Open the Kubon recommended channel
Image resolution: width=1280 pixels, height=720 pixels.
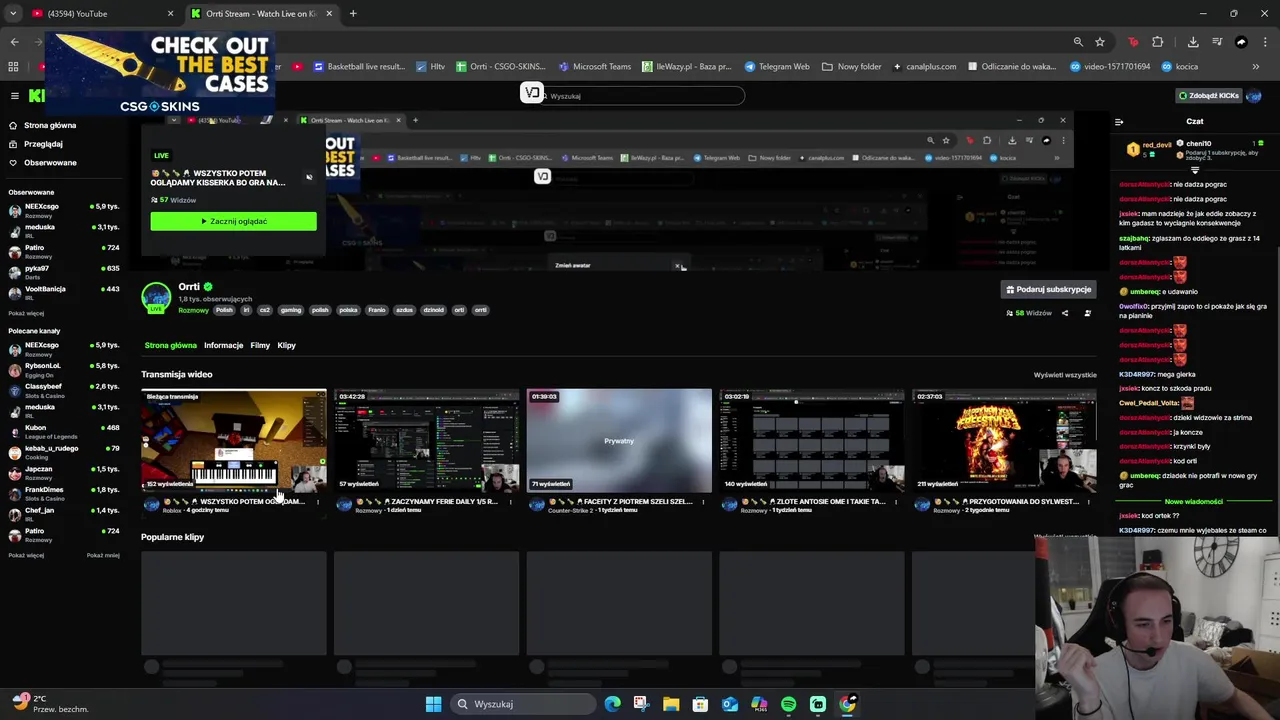(64, 431)
